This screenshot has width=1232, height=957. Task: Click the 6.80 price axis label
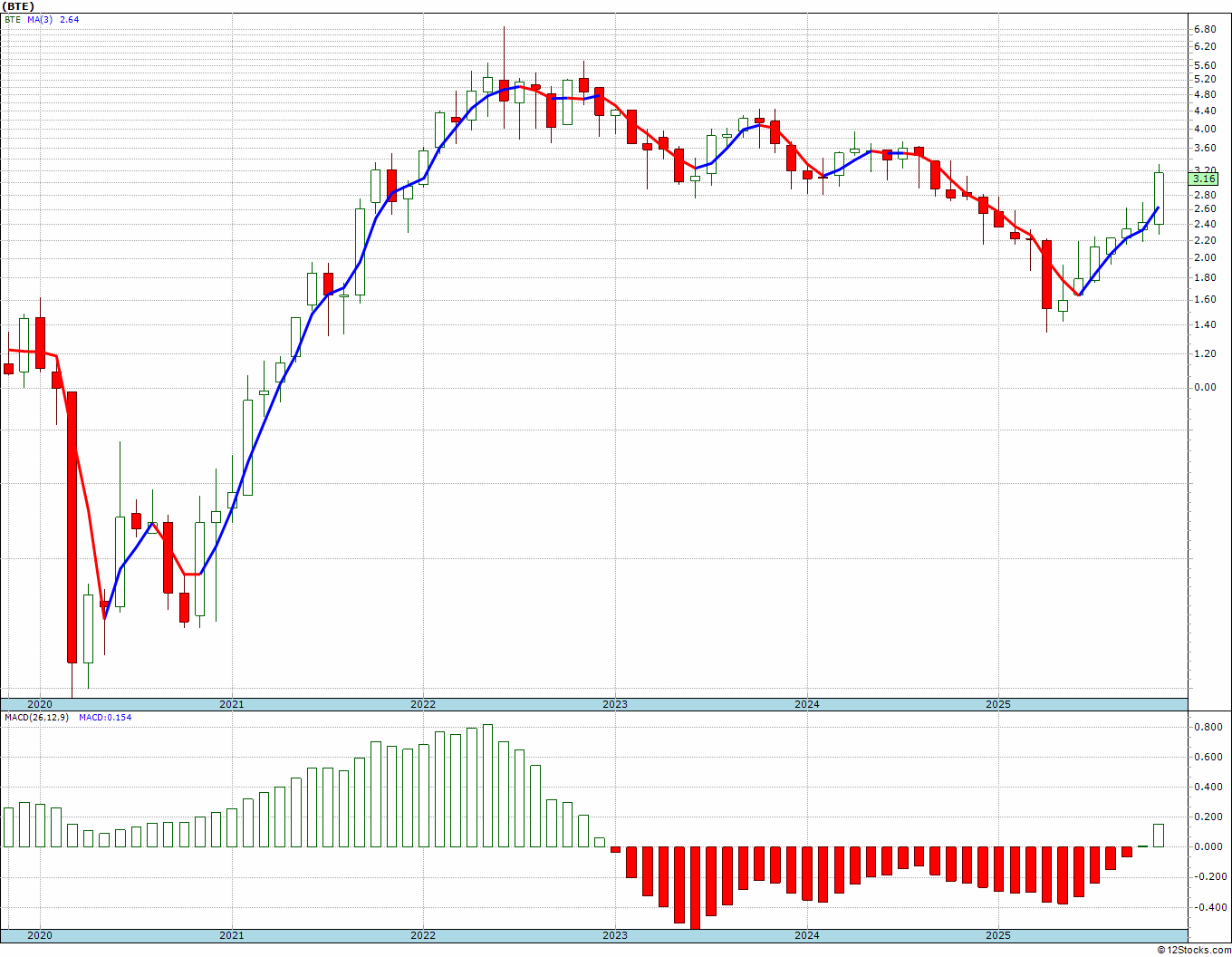click(1204, 29)
